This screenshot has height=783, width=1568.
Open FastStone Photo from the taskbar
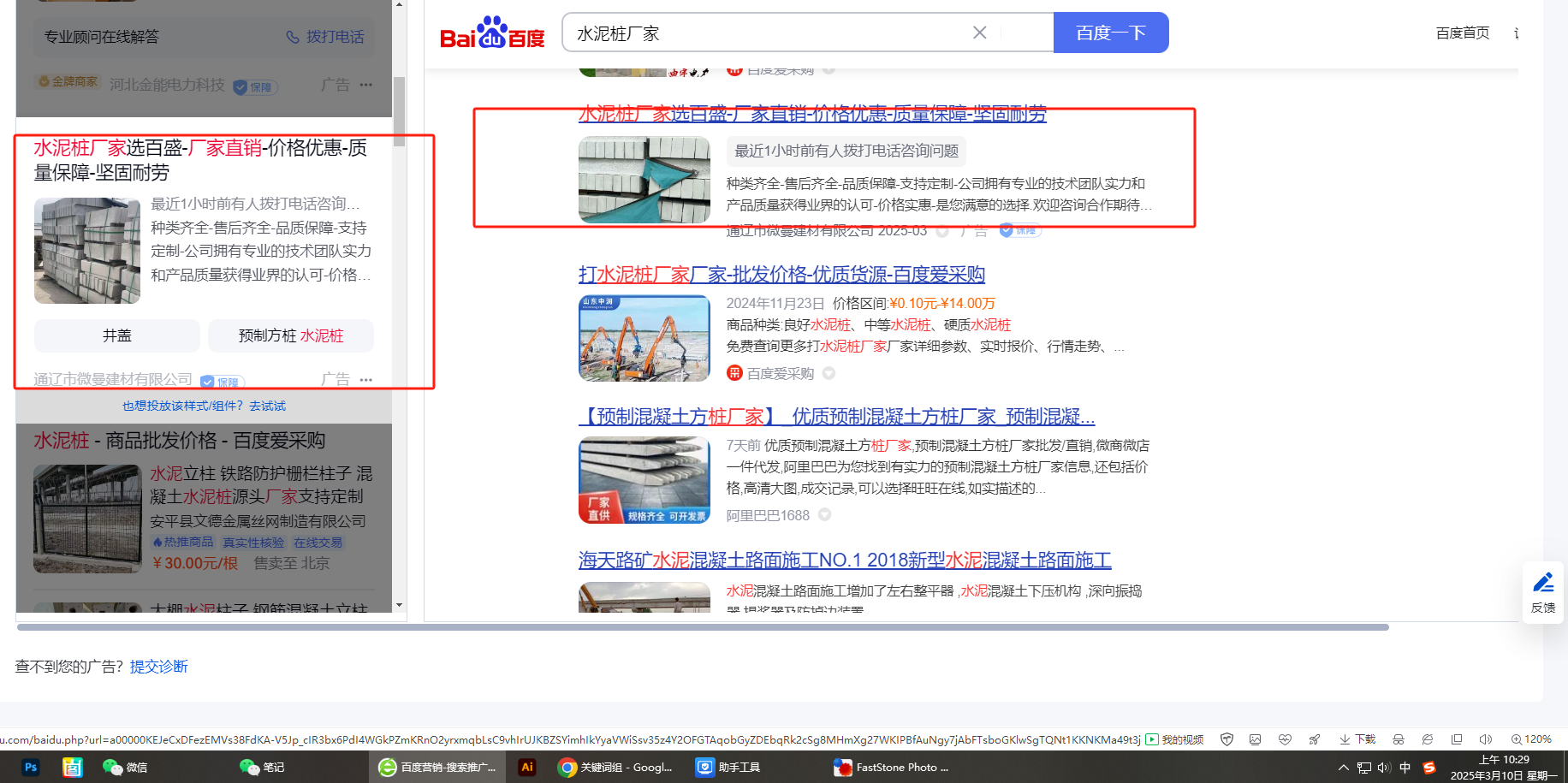click(x=891, y=768)
